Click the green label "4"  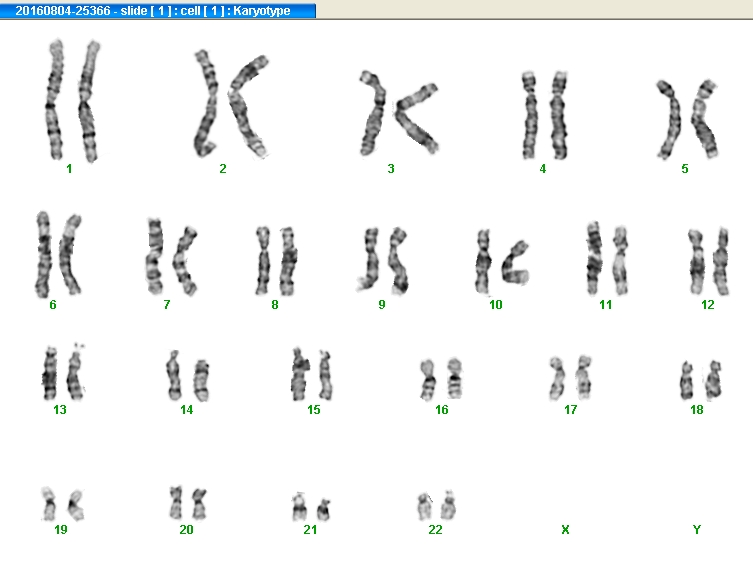click(x=543, y=169)
